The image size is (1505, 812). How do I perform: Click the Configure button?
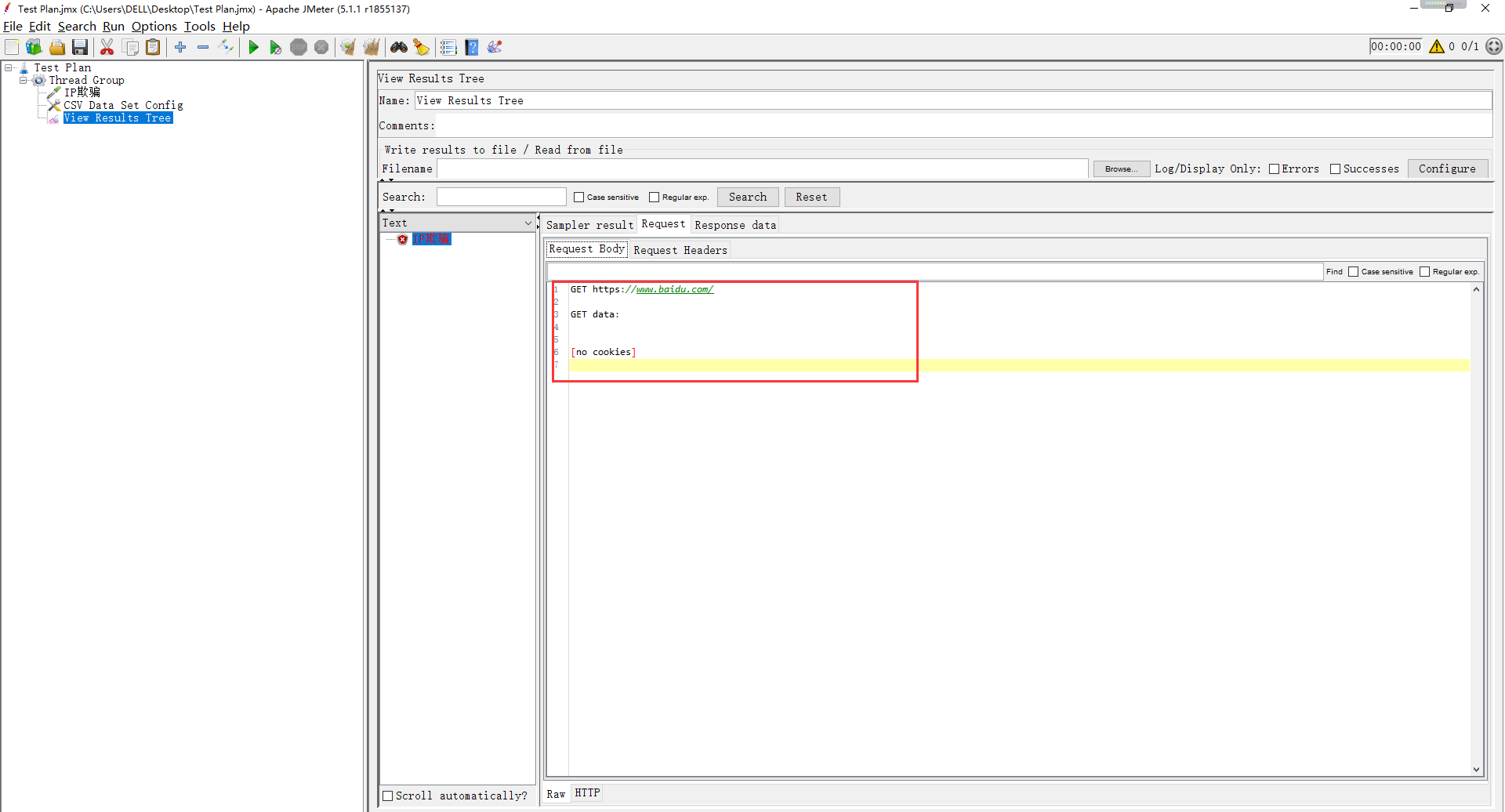(1447, 169)
